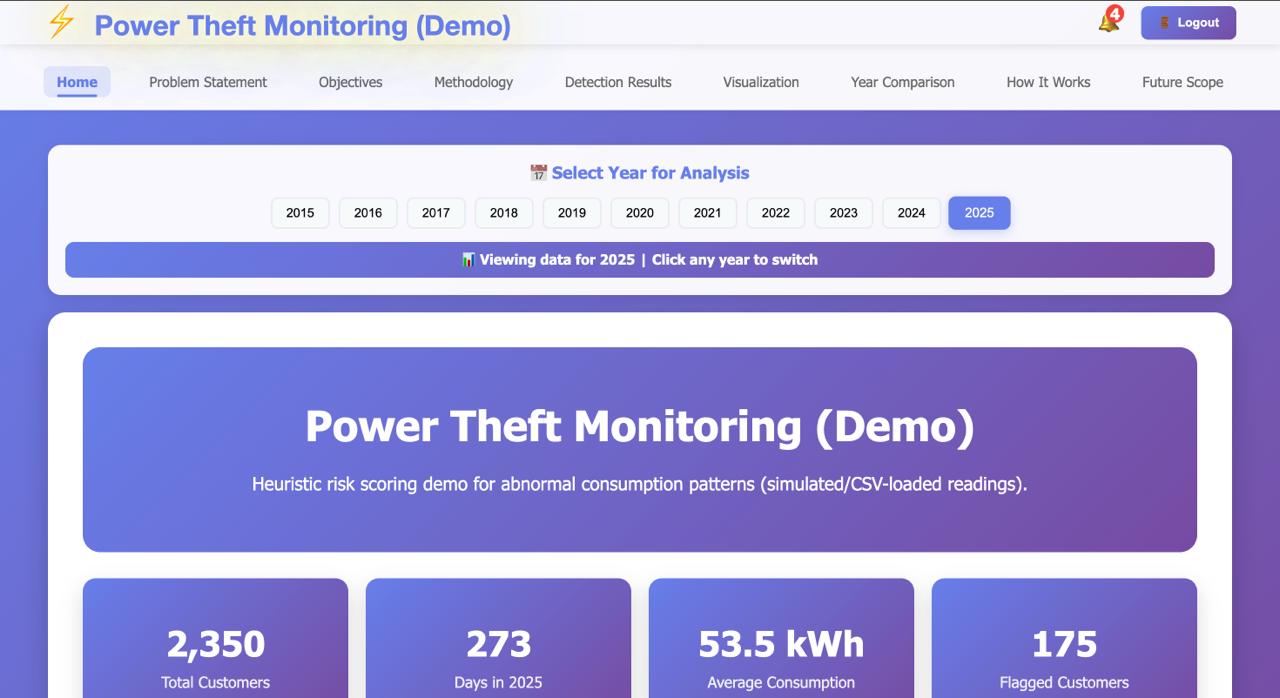The height and width of the screenshot is (698, 1280).
Task: Switch analysis to year 2019
Action: tap(572, 213)
